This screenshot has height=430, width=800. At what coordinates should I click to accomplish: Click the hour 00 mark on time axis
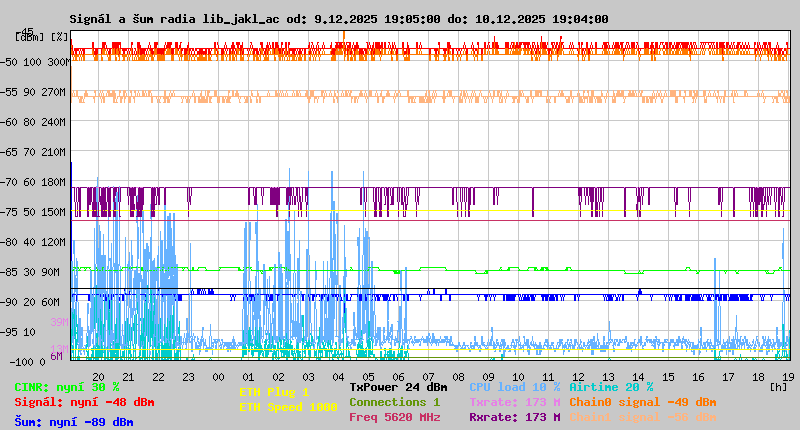coord(217,375)
